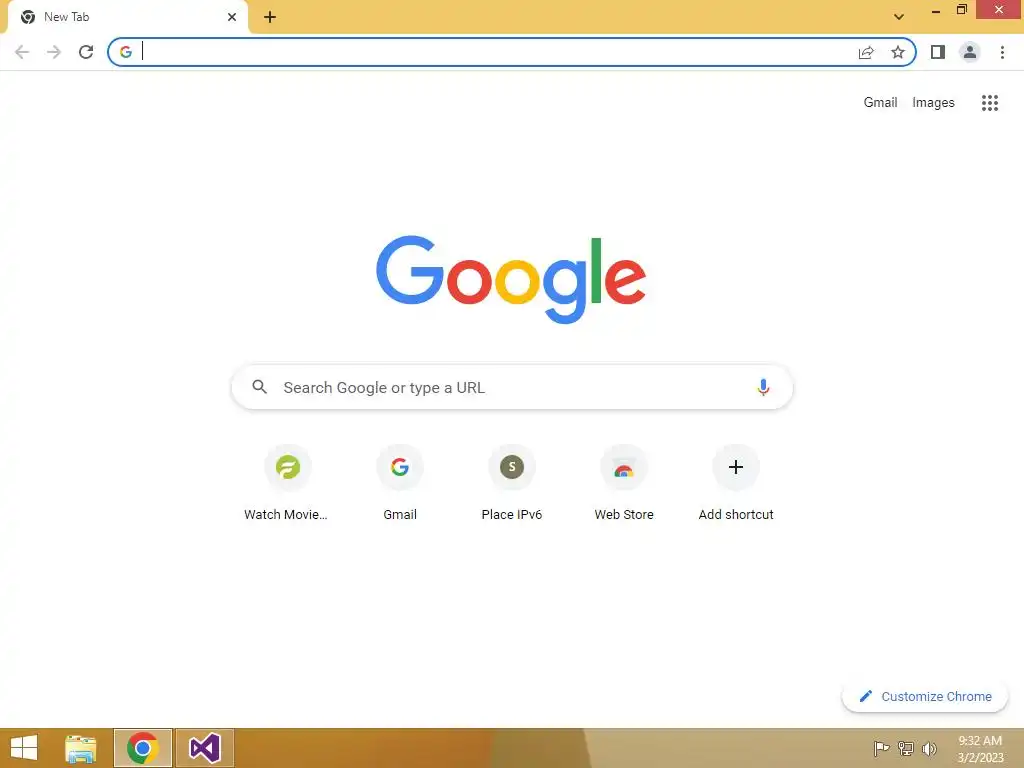Minimize the Chrome window

point(935,10)
